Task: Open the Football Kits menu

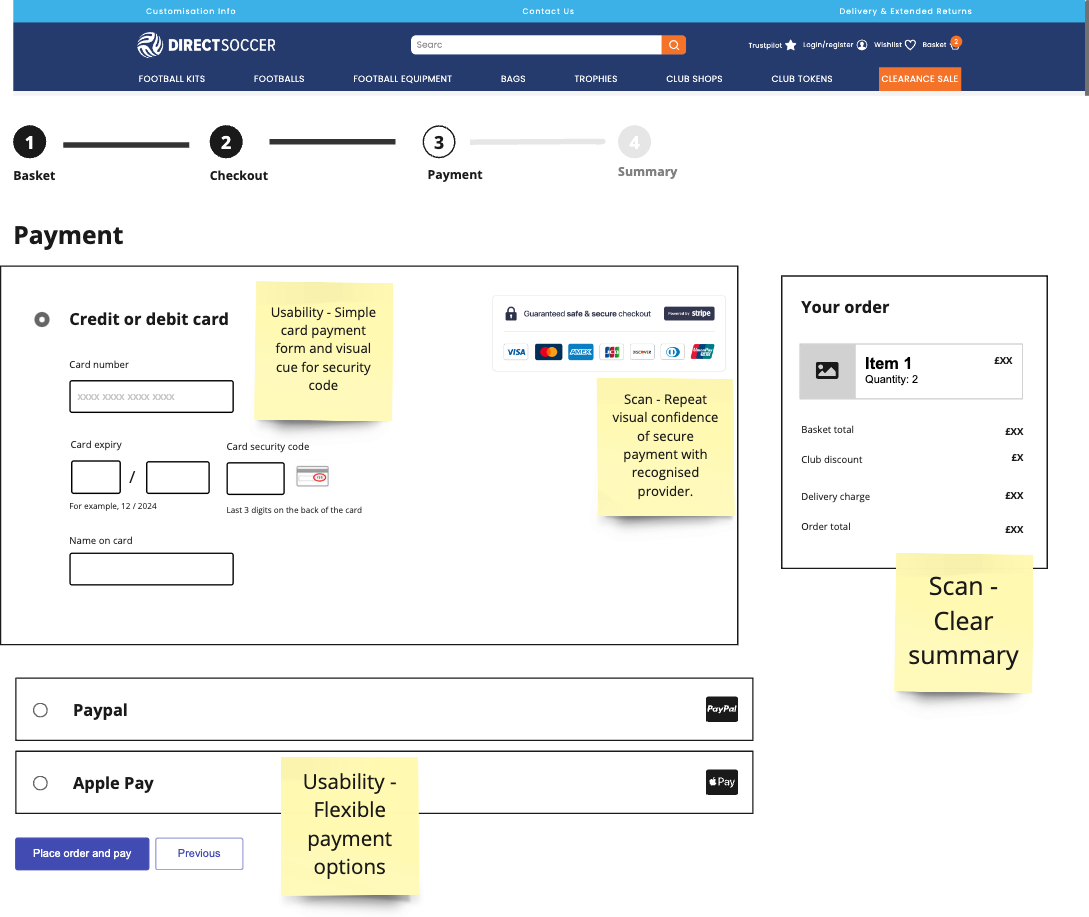Action: [171, 78]
